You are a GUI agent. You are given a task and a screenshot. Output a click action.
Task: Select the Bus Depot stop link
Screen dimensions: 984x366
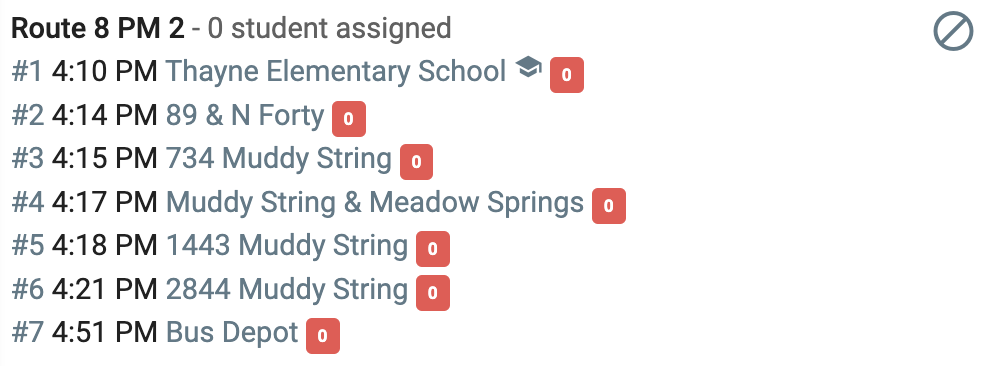pyautogui.click(x=232, y=333)
